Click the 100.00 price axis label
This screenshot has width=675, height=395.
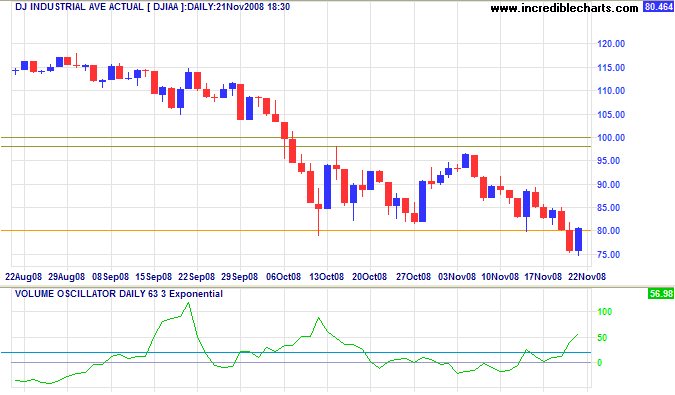coord(611,138)
